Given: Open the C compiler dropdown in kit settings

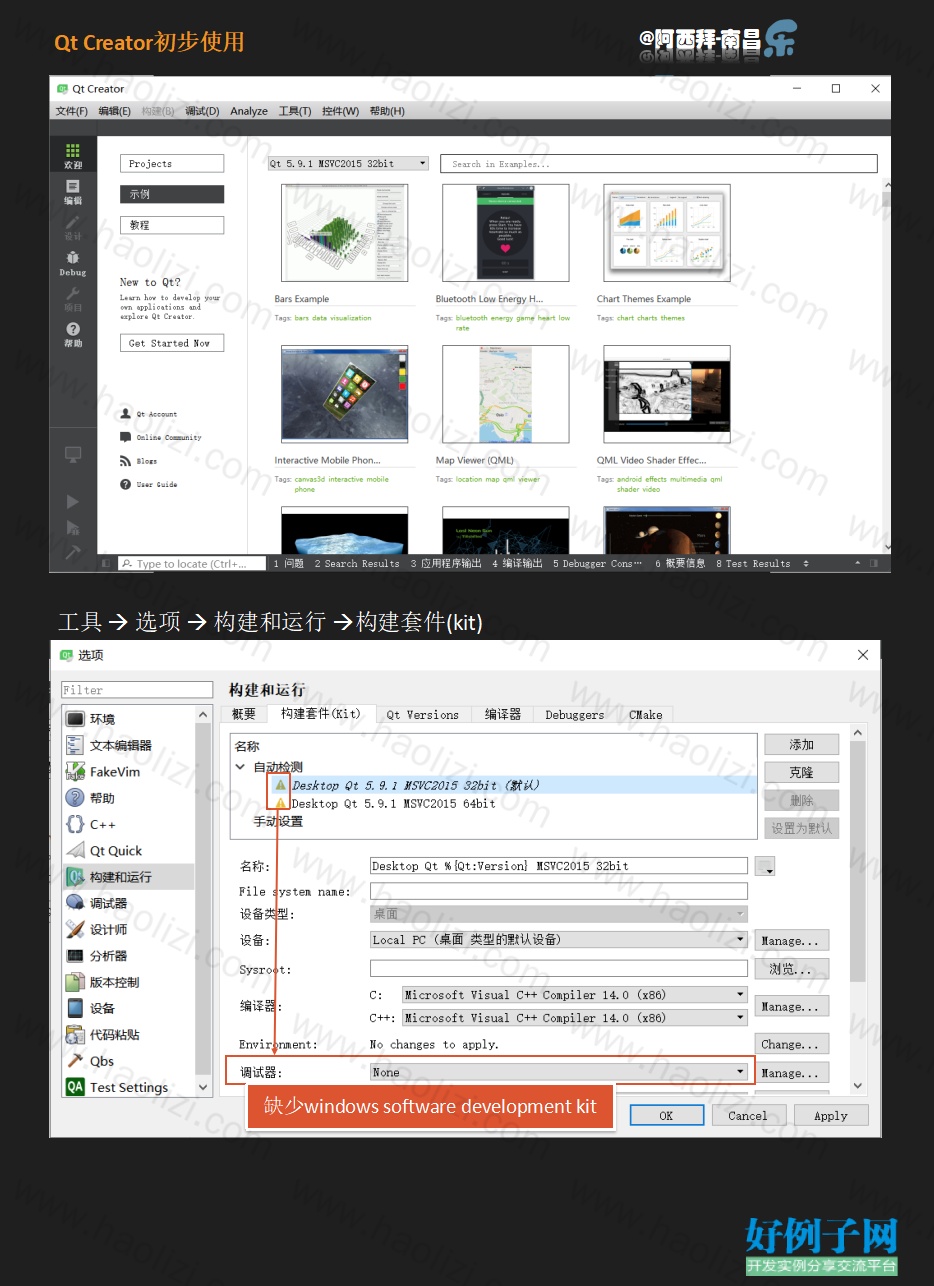Looking at the screenshot, I should pos(575,995).
